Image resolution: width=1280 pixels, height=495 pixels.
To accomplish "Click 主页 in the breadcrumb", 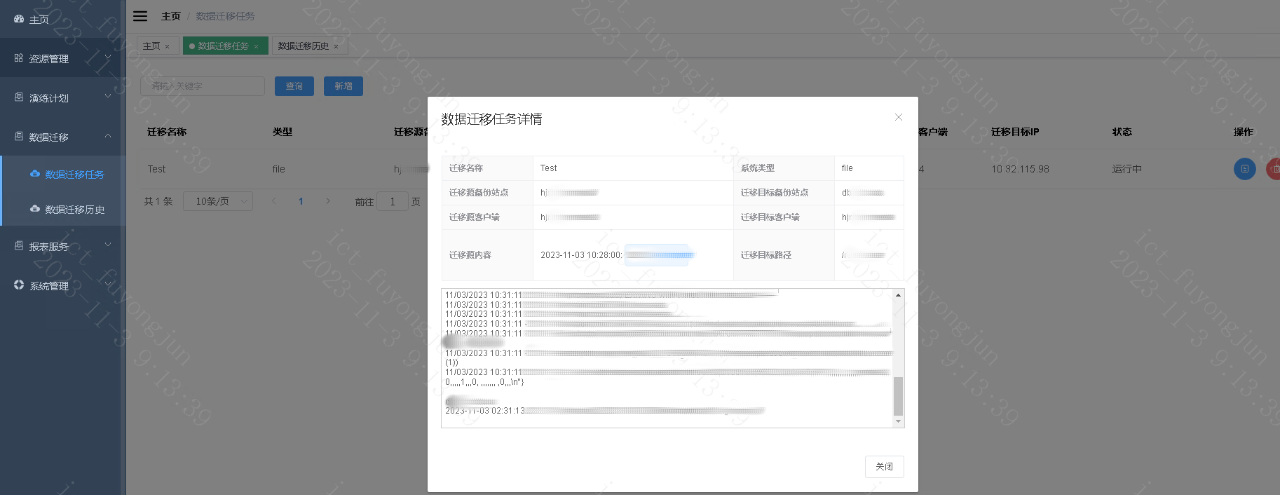I will click(171, 16).
